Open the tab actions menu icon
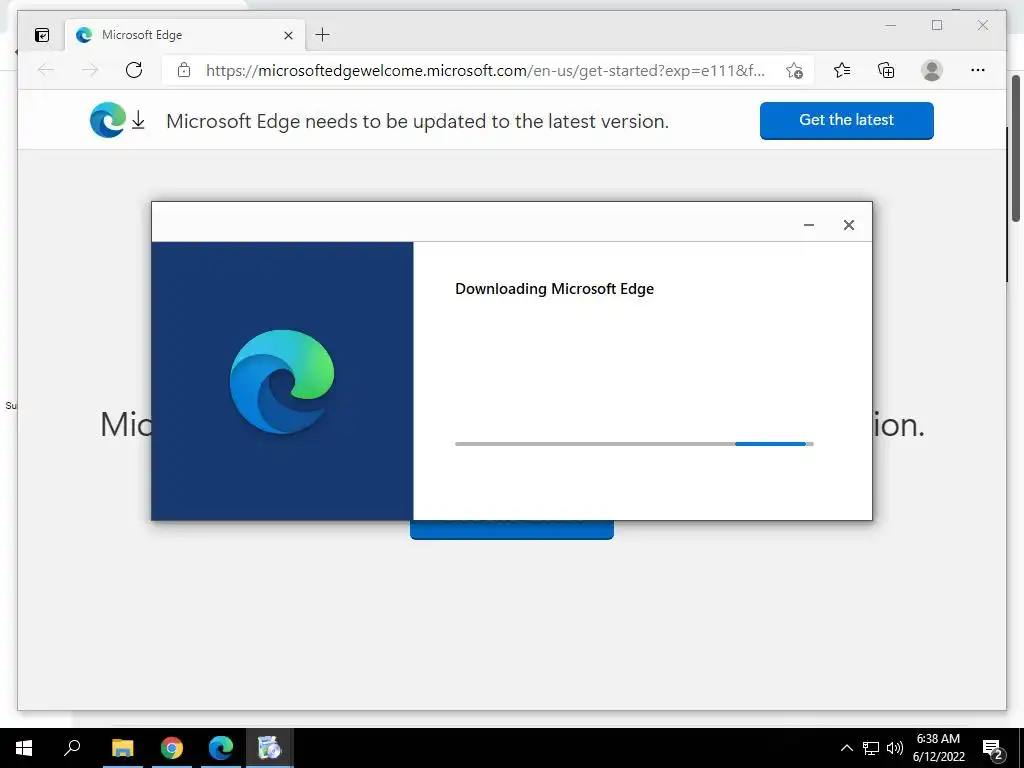 (42, 35)
